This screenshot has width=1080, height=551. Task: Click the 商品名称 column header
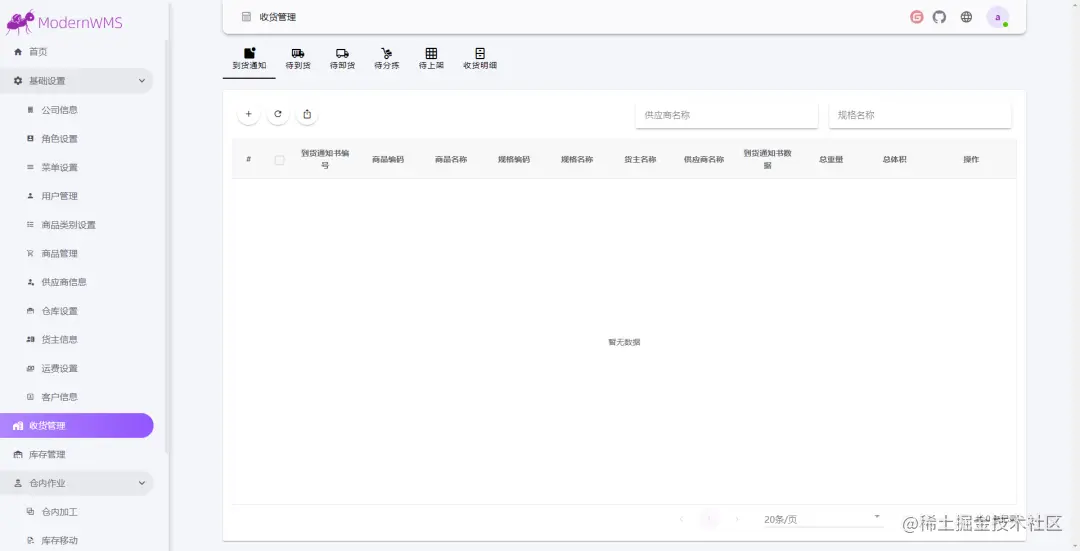[x=451, y=159]
